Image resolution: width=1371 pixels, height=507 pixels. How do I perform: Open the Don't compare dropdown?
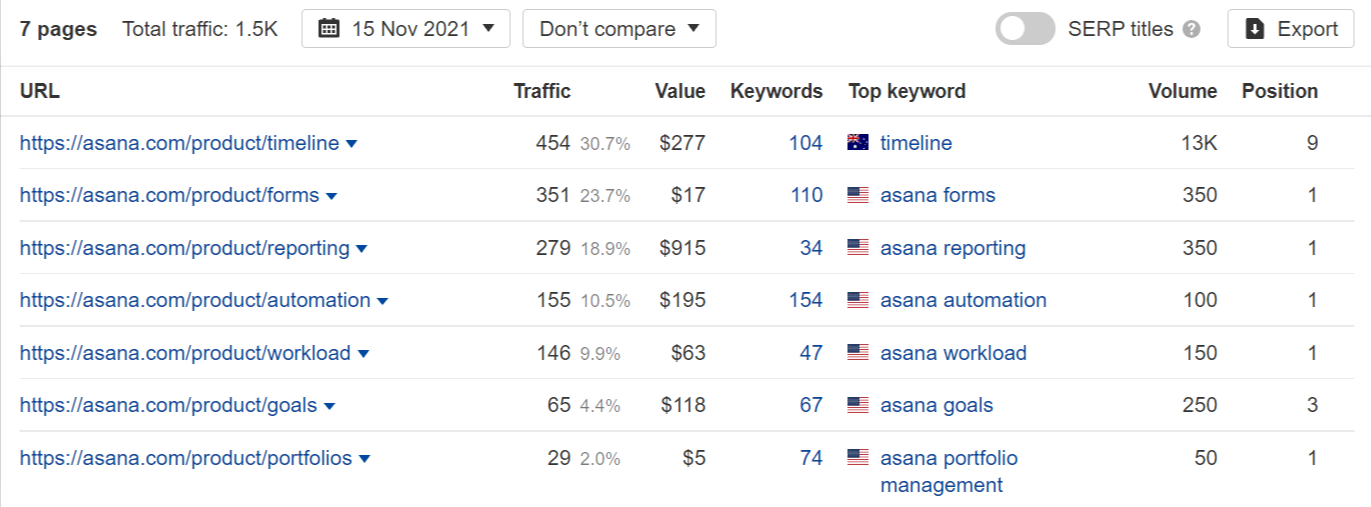coord(619,29)
